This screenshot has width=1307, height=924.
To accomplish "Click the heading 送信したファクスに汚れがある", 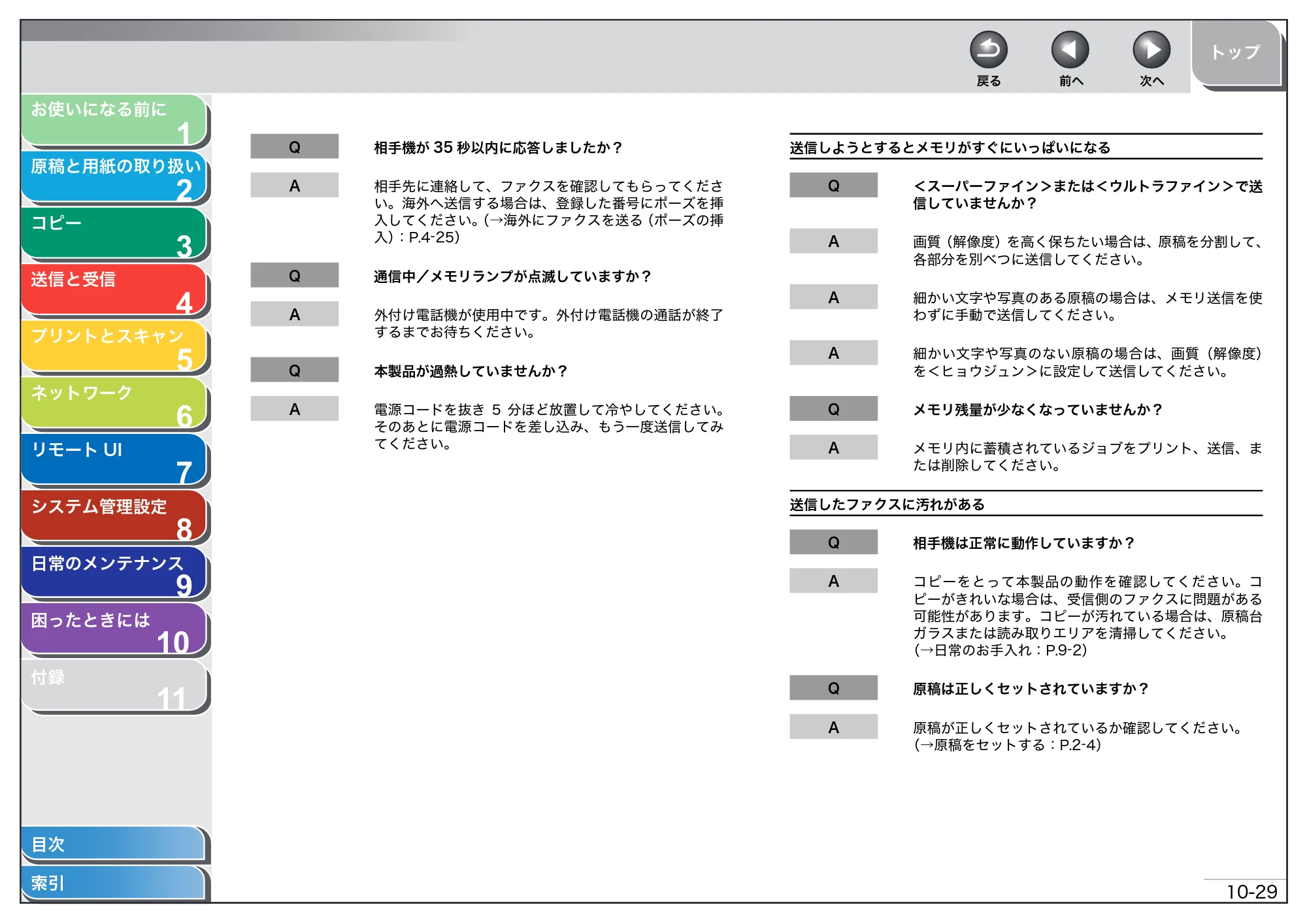I will coord(887,504).
